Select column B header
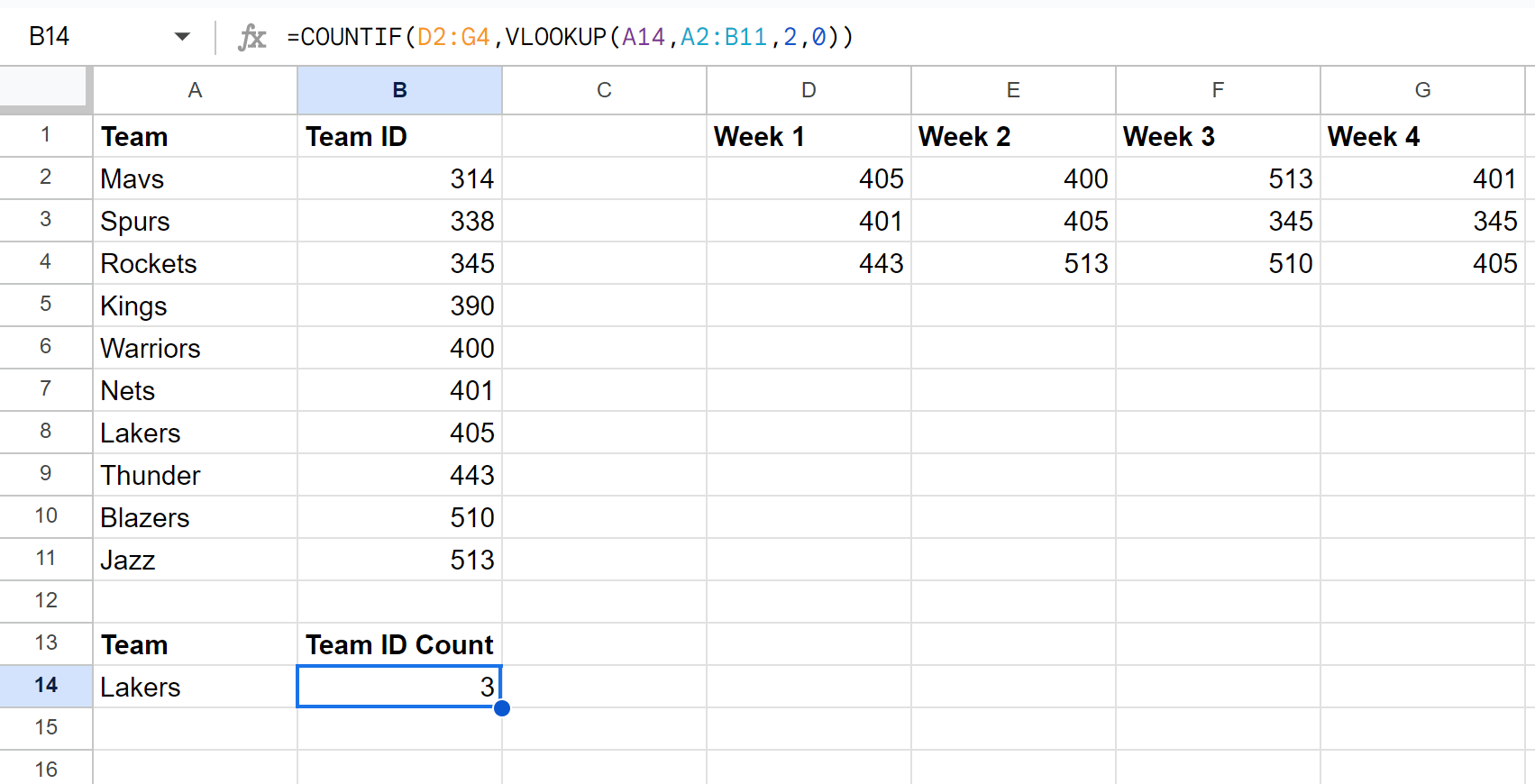Screen dimensions: 1535x784 pyautogui.click(x=399, y=90)
